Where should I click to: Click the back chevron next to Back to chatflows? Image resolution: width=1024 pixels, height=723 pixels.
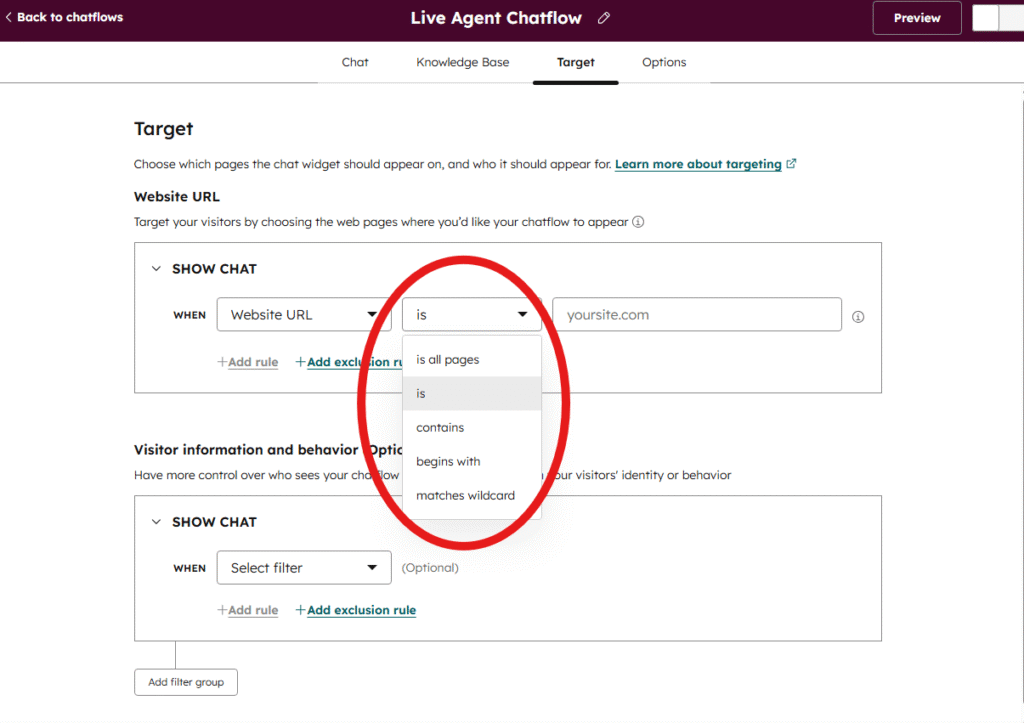click(x=8, y=17)
